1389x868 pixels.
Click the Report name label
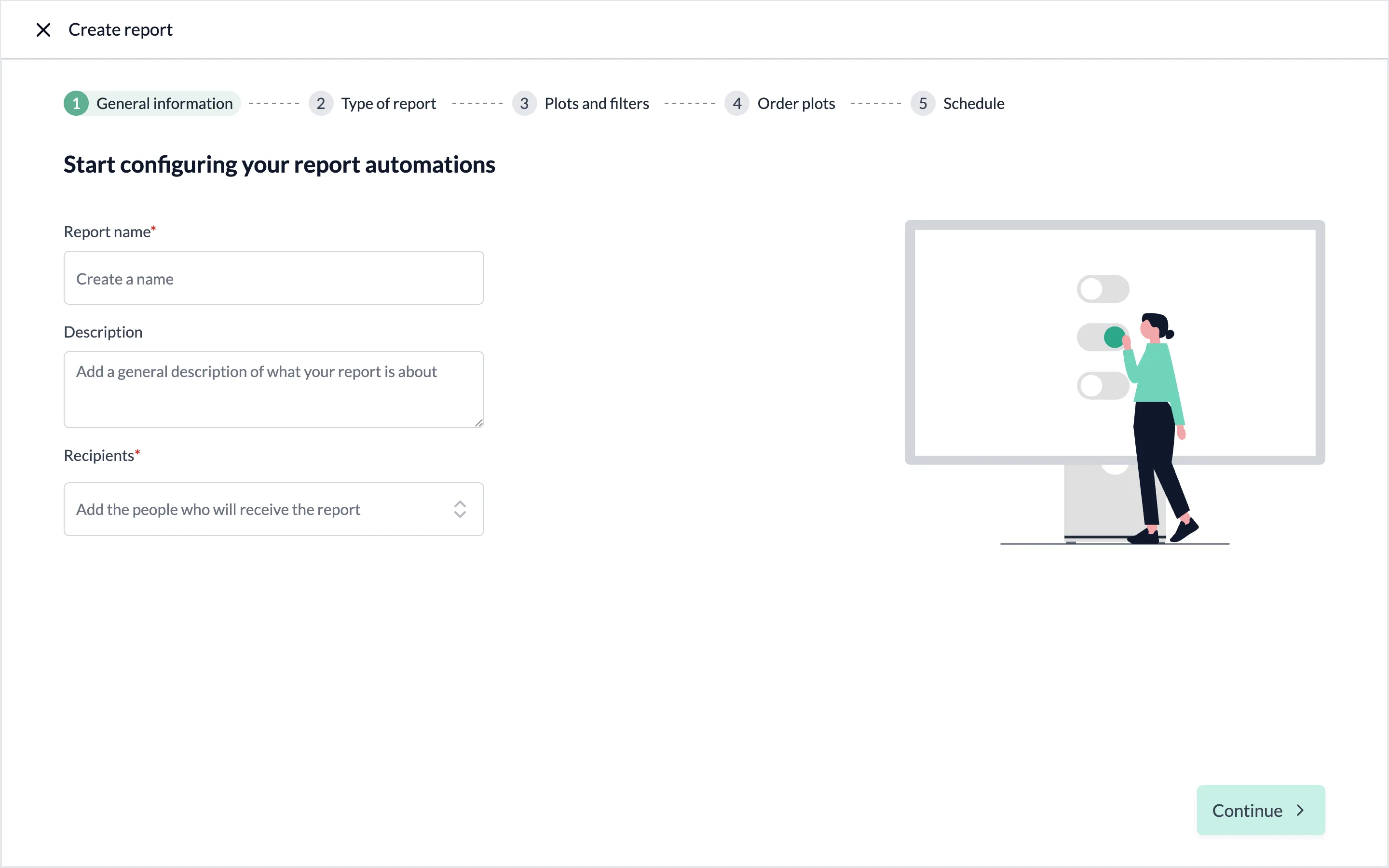109,232
